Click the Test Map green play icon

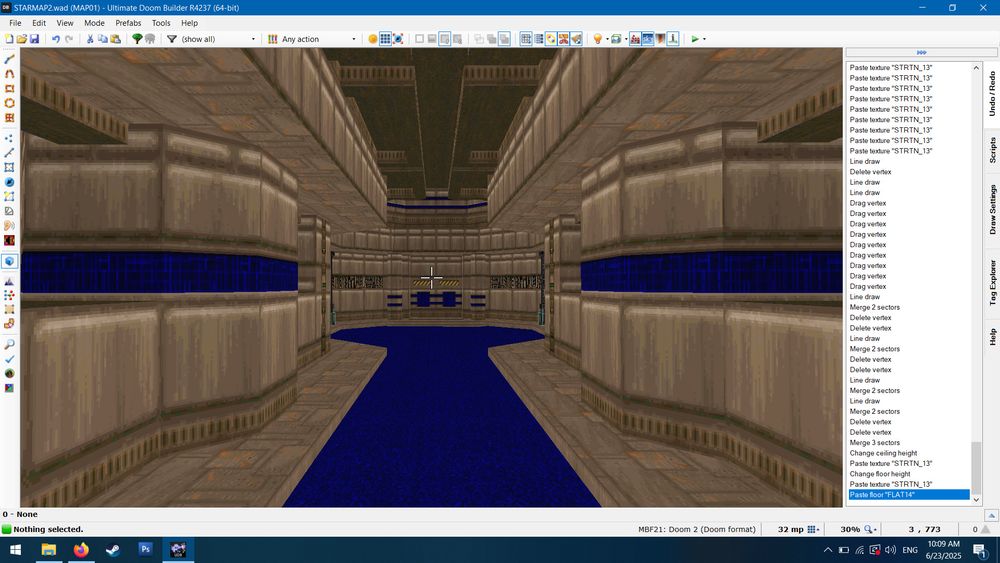click(695, 39)
